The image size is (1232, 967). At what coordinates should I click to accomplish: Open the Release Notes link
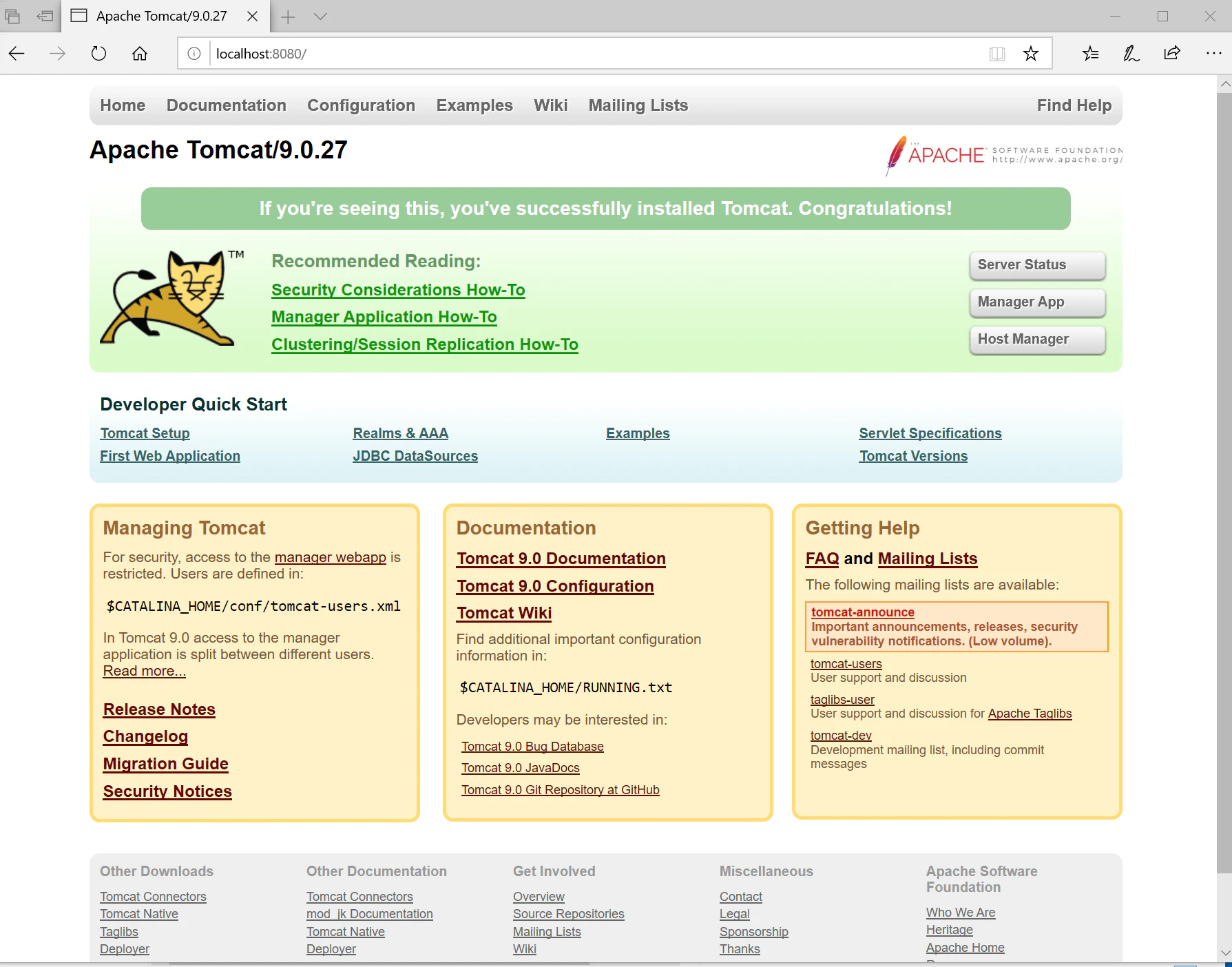[159, 709]
